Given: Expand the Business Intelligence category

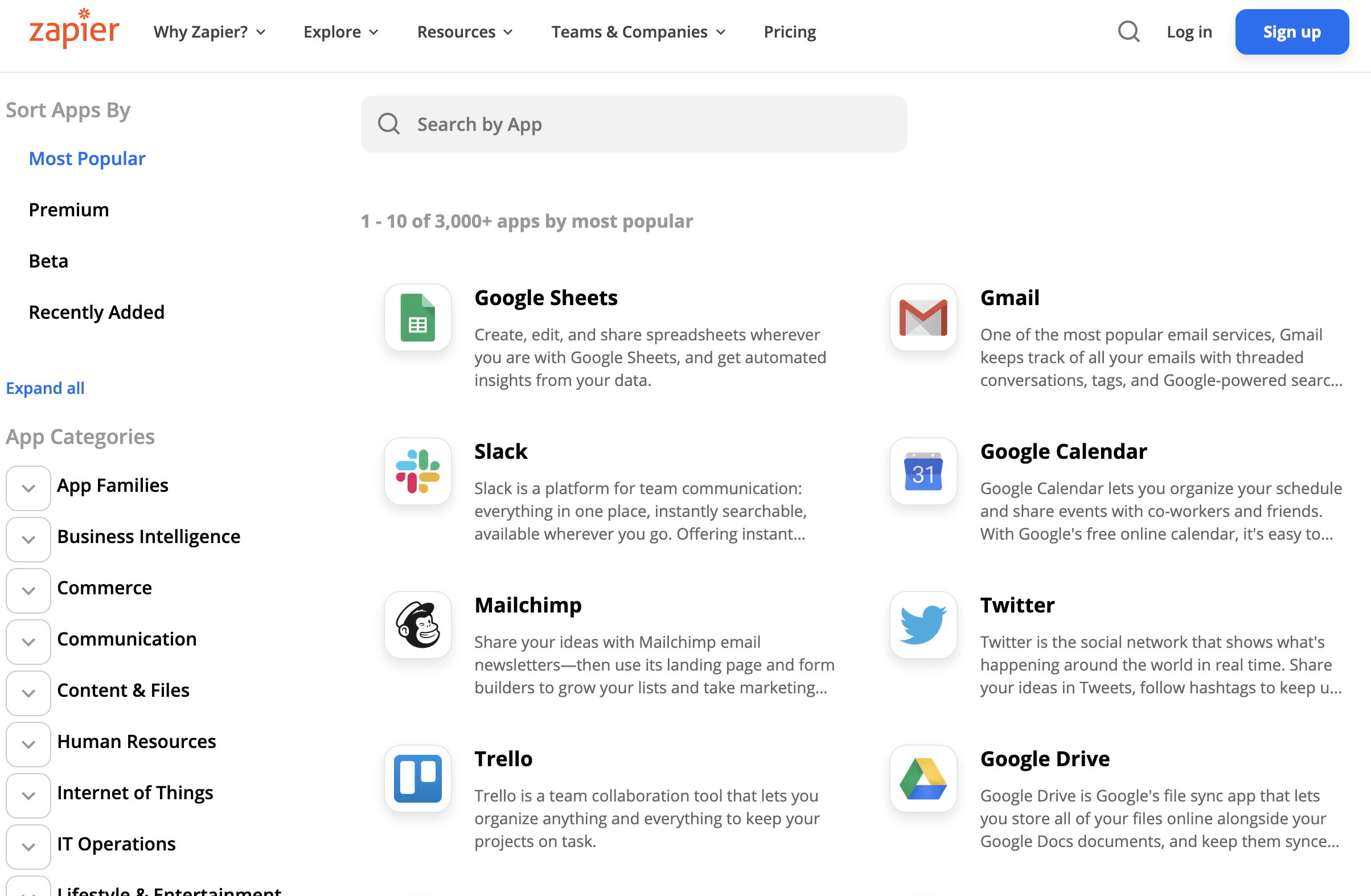Looking at the screenshot, I should point(28,540).
